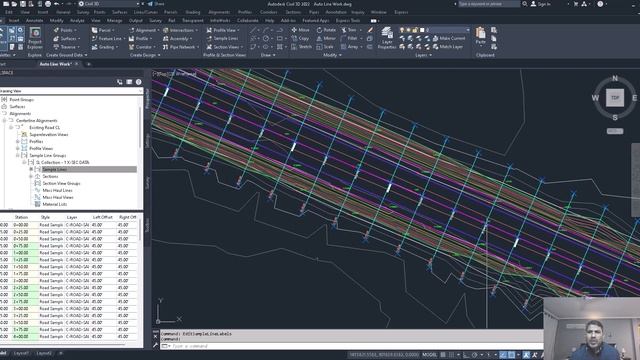Expand the Draw panel title
Viewport: 640px width, 360px height.
coord(268,55)
